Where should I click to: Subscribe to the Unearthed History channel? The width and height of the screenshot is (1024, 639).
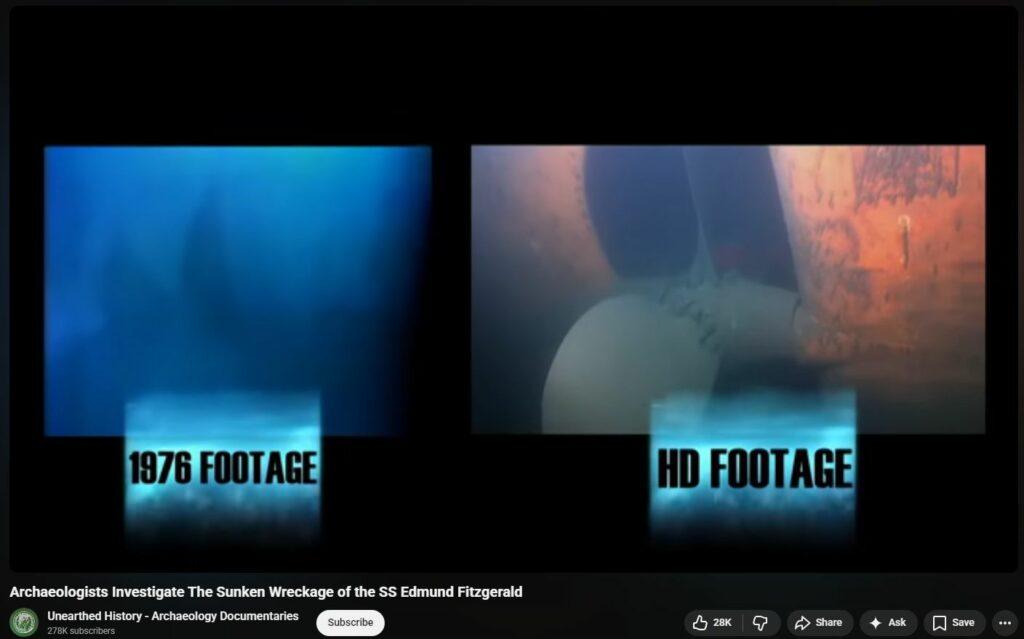tap(350, 622)
